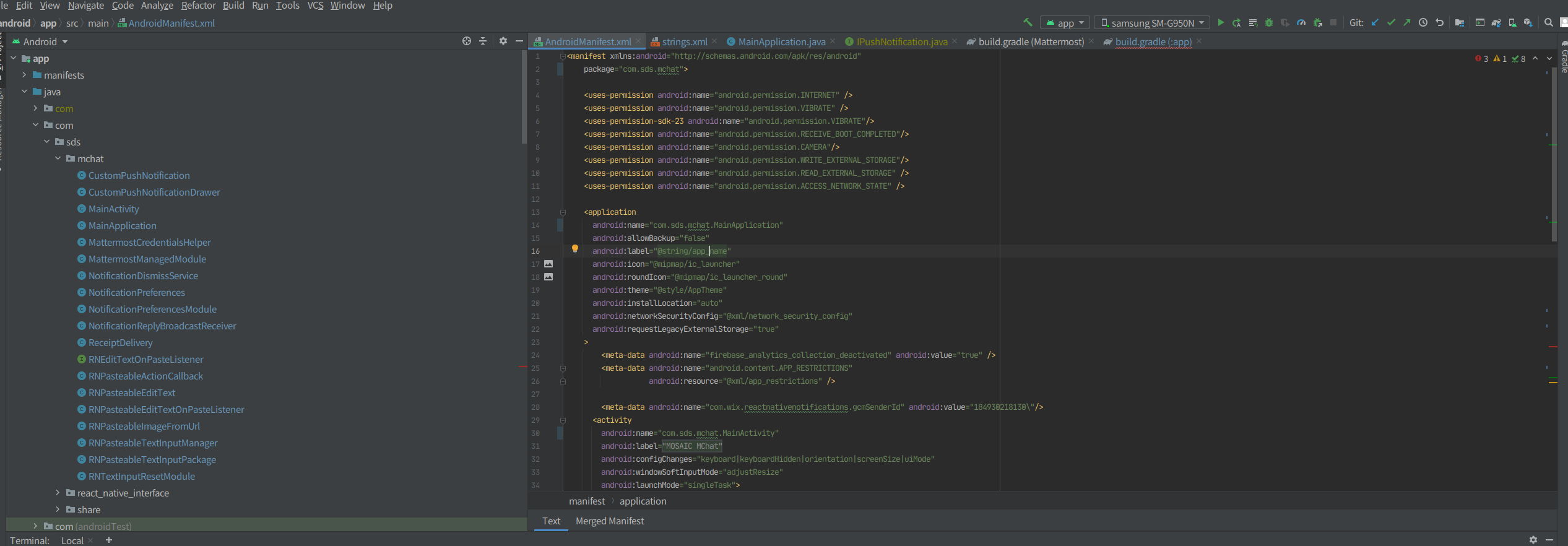Expand the react_native_interface folder
1568x546 pixels.
[x=58, y=493]
